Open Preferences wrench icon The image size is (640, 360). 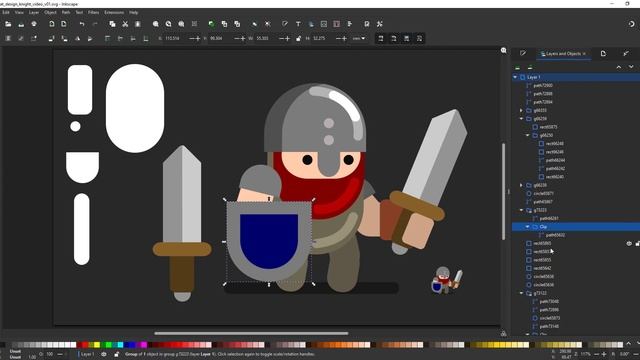(380, 24)
